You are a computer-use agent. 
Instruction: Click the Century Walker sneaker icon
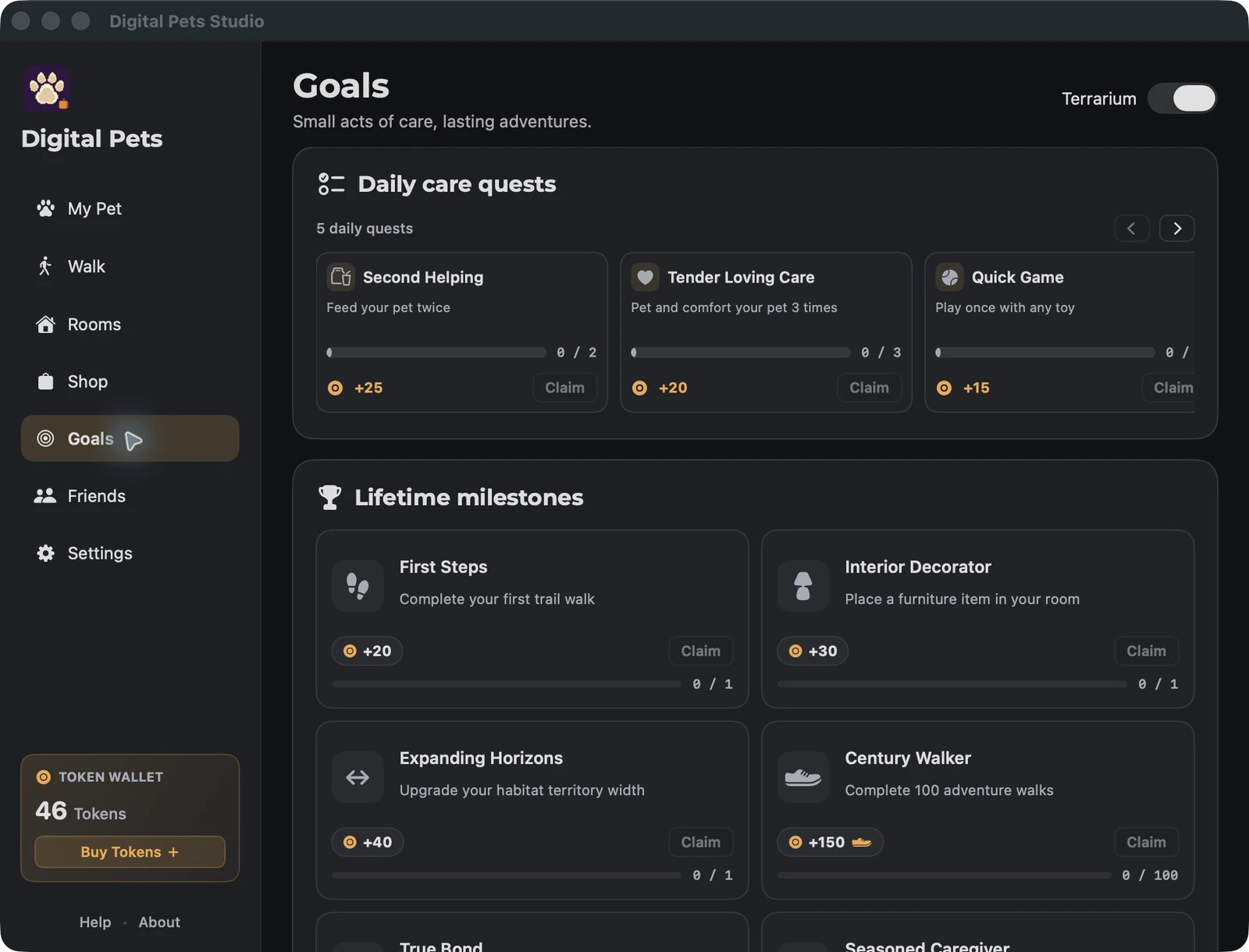[x=802, y=777]
